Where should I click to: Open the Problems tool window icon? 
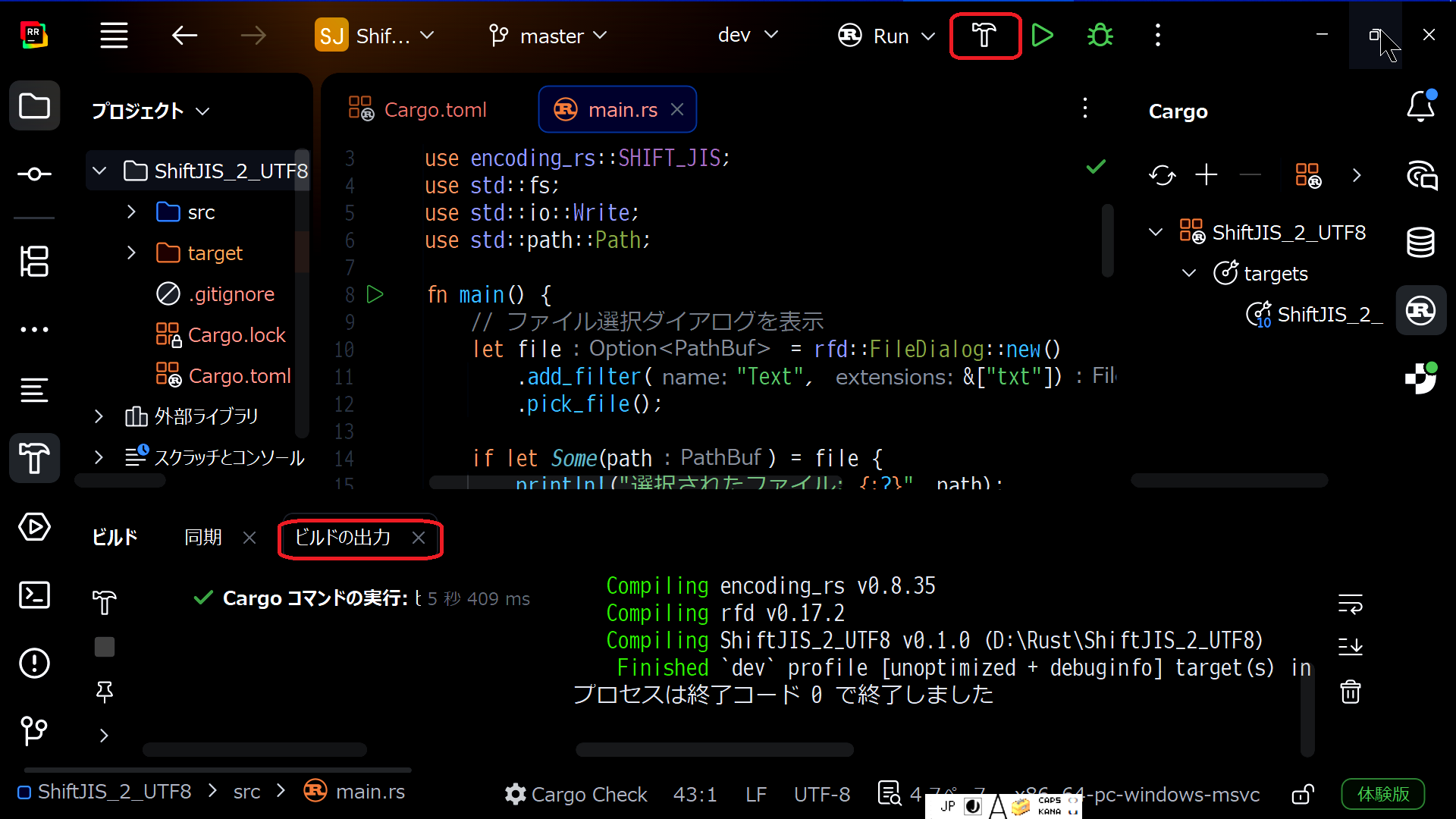[x=34, y=664]
